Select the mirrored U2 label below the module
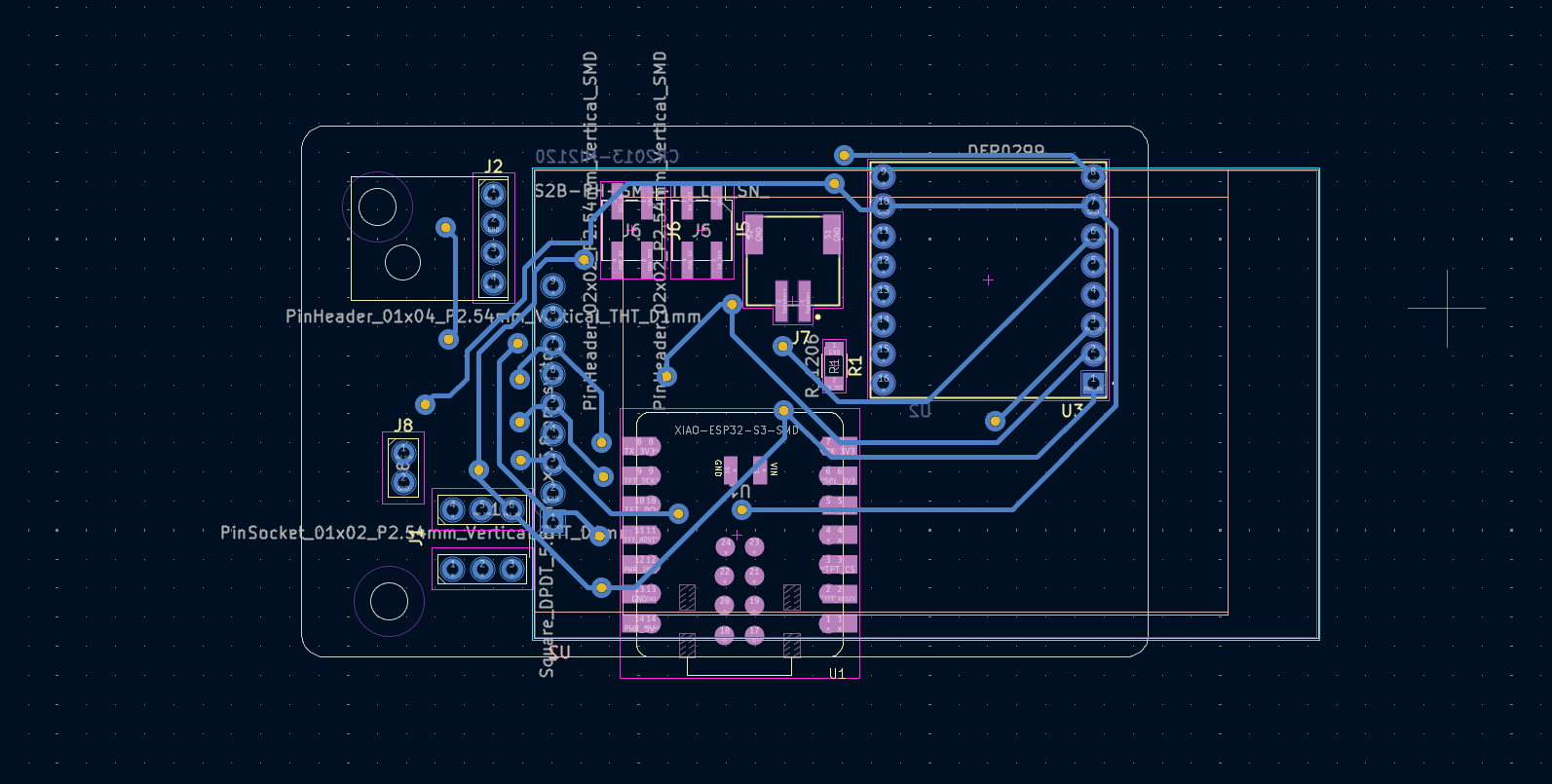Screen dimensions: 1552x784 click(x=920, y=411)
